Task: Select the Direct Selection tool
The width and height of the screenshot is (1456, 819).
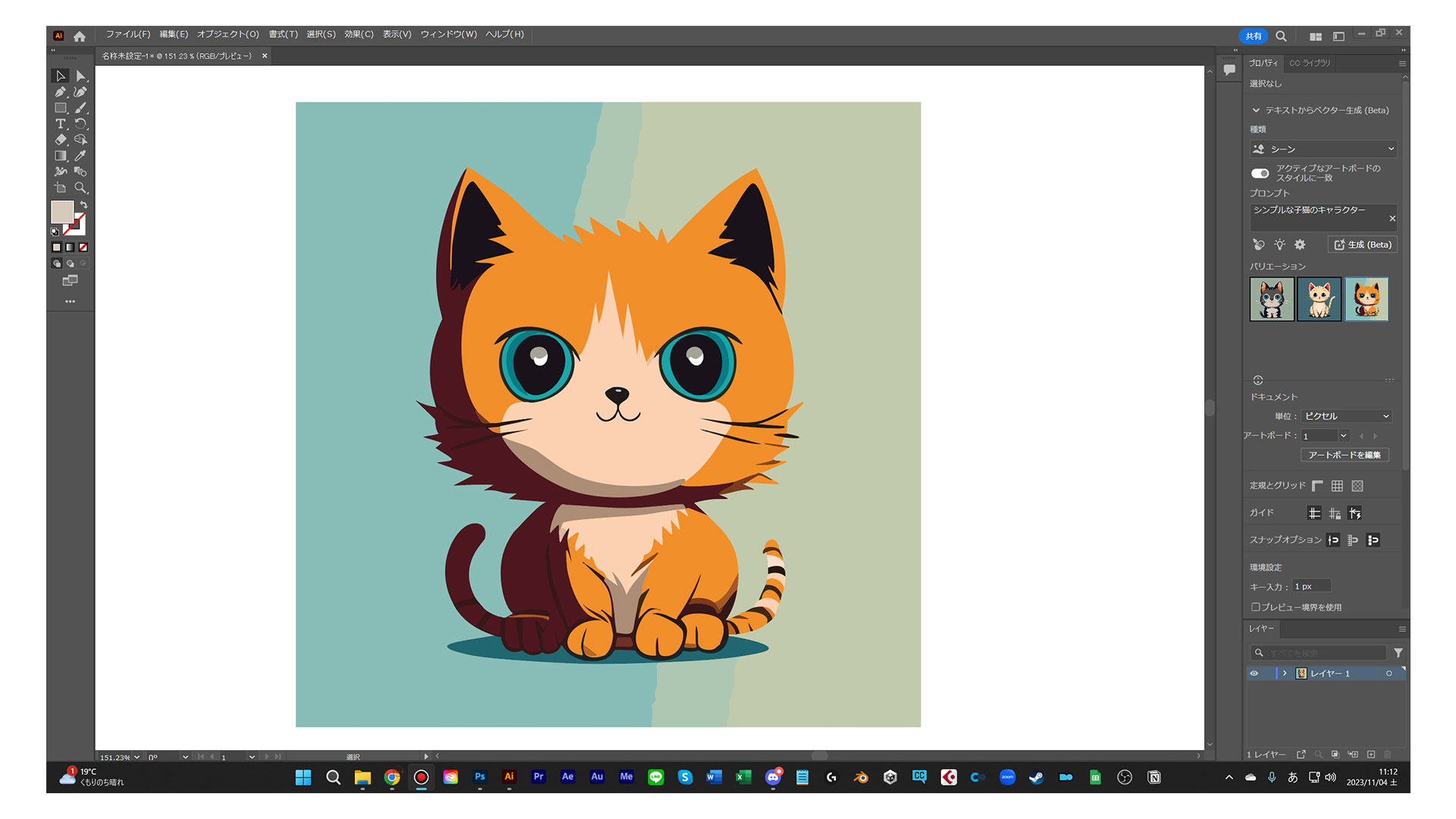Action: pyautogui.click(x=81, y=76)
